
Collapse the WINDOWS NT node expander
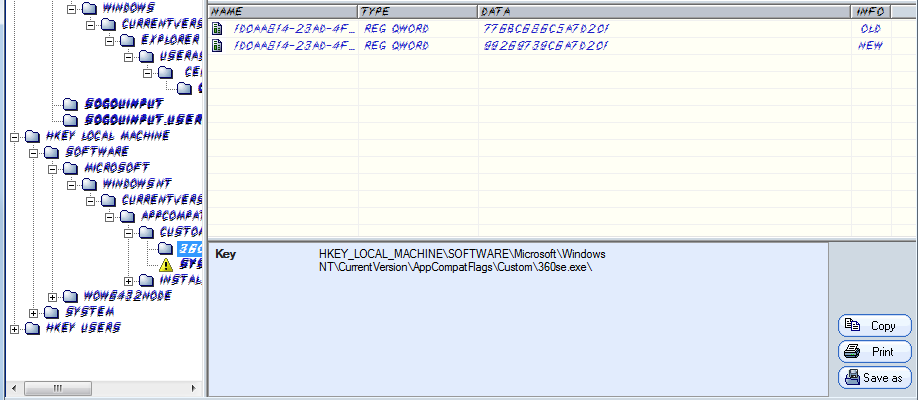pos(71,184)
